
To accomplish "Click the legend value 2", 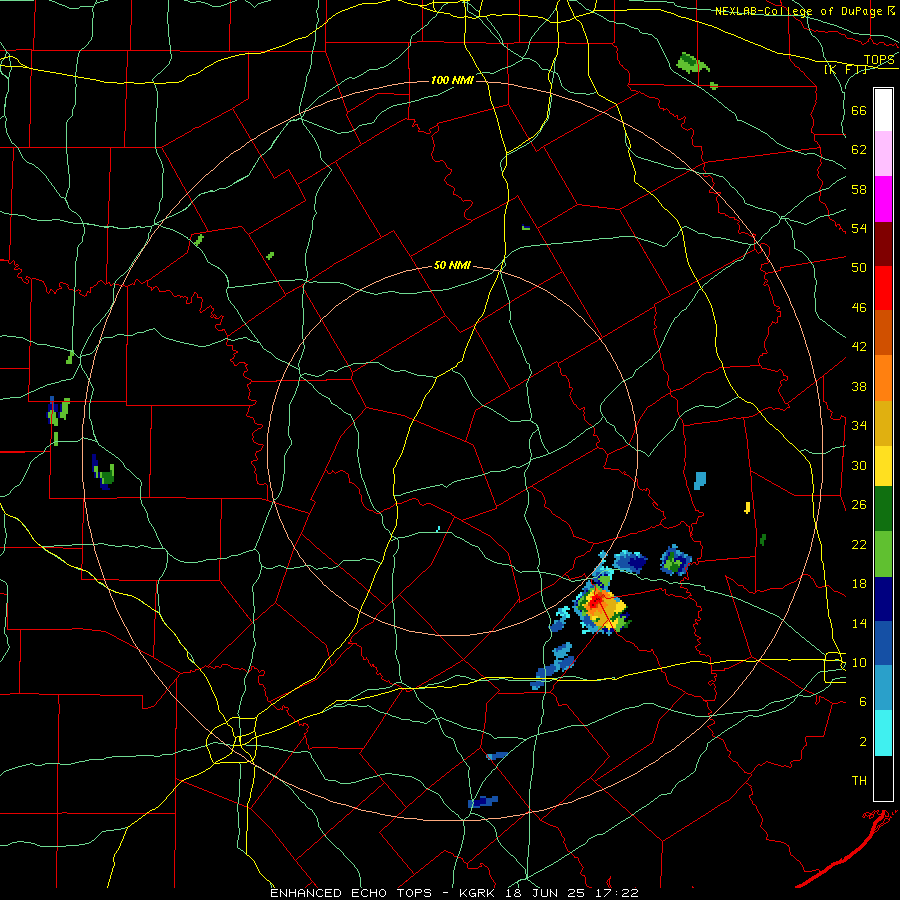I will coord(863,742).
